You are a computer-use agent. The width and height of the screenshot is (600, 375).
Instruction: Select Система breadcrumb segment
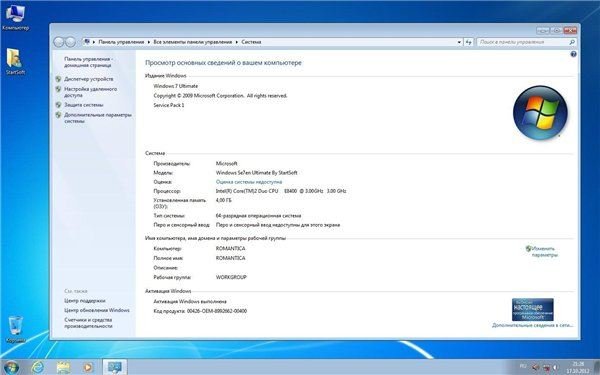tap(251, 42)
